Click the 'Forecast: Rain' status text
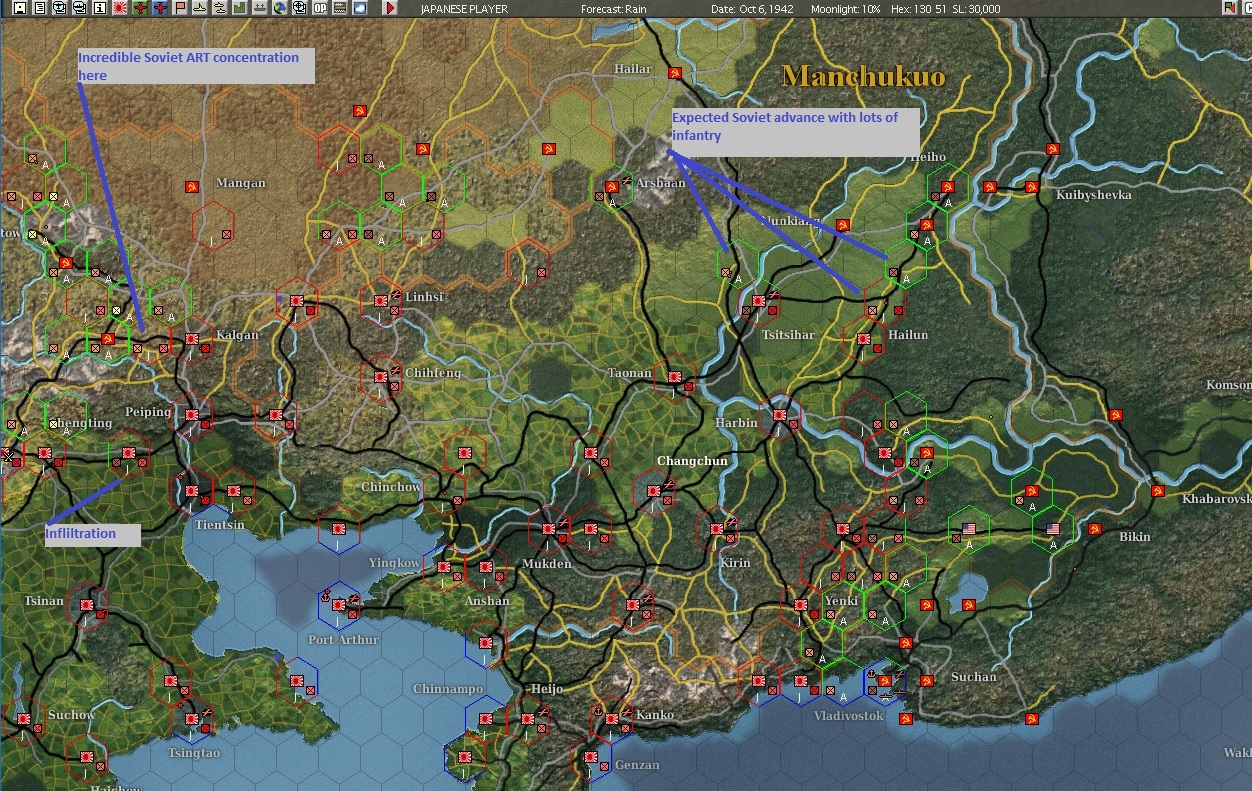 pos(615,9)
